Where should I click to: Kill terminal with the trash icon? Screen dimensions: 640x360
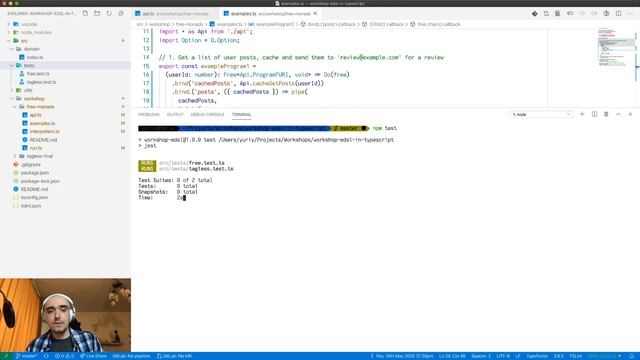pyautogui.click(x=606, y=114)
